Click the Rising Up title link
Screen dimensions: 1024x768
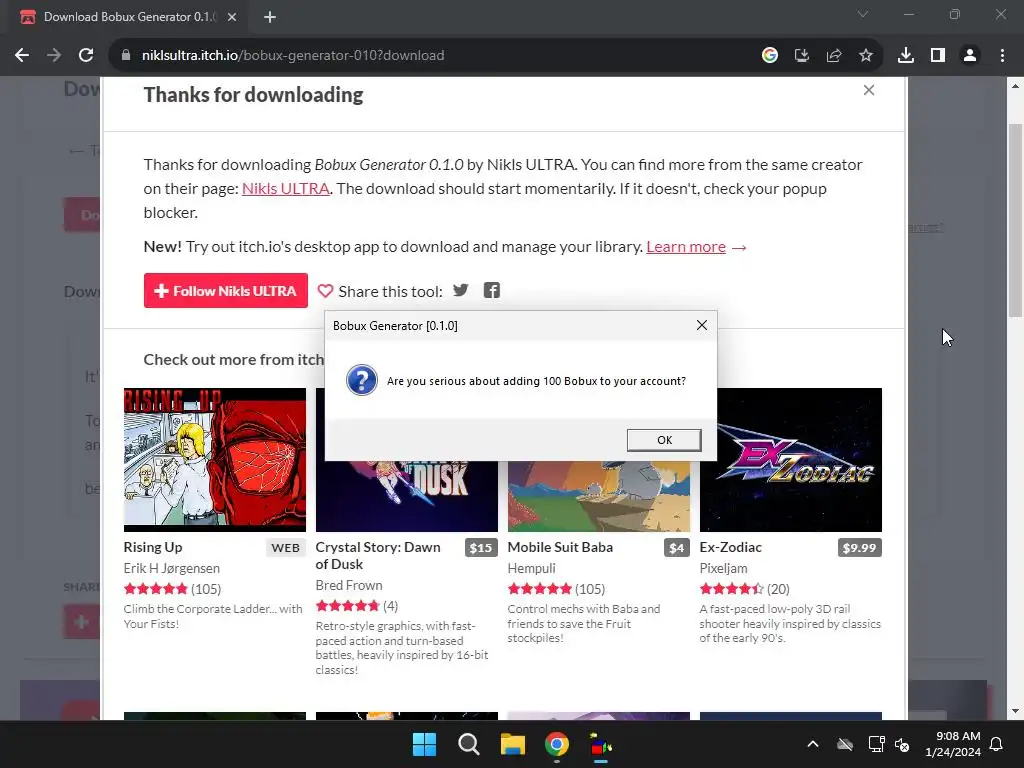click(x=153, y=547)
